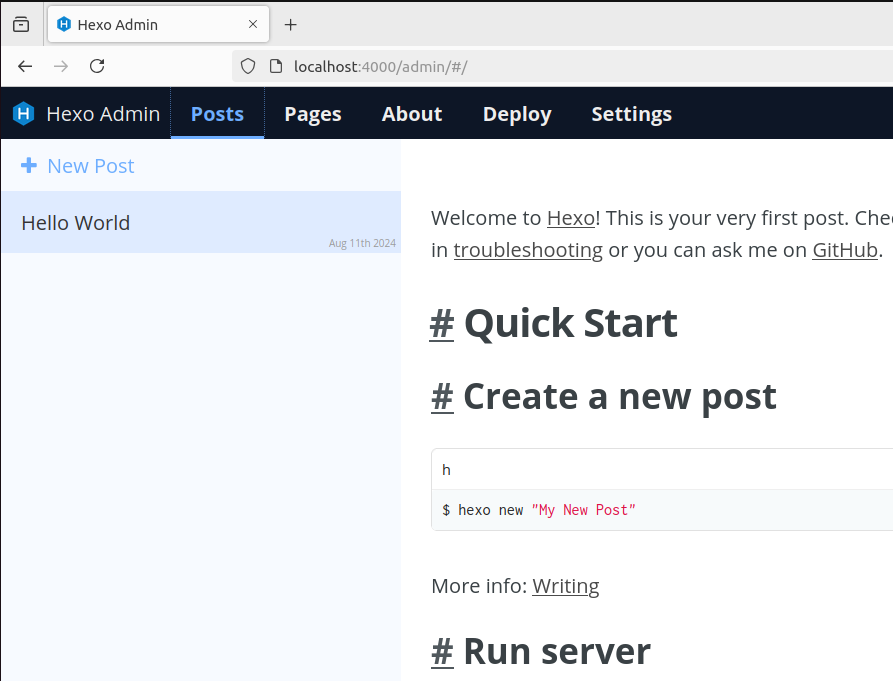Open a new tab with the plus icon

[290, 24]
